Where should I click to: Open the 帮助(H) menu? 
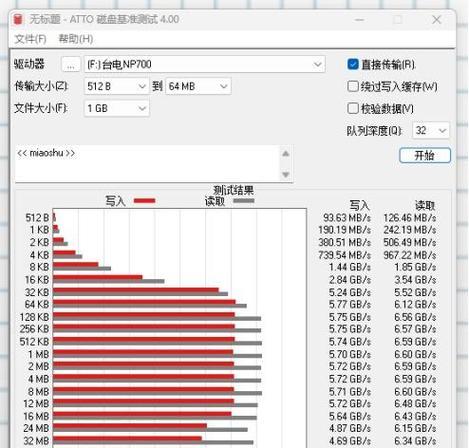click(x=76, y=39)
